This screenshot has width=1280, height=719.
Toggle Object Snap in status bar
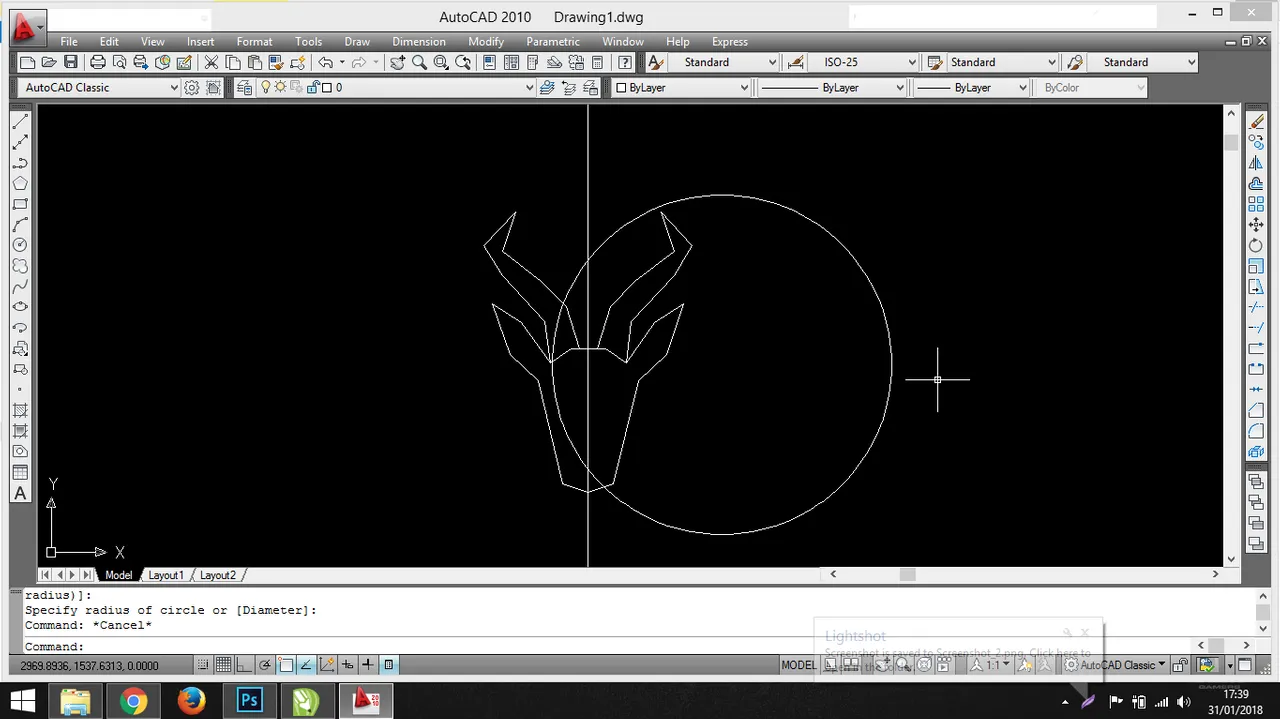point(286,665)
